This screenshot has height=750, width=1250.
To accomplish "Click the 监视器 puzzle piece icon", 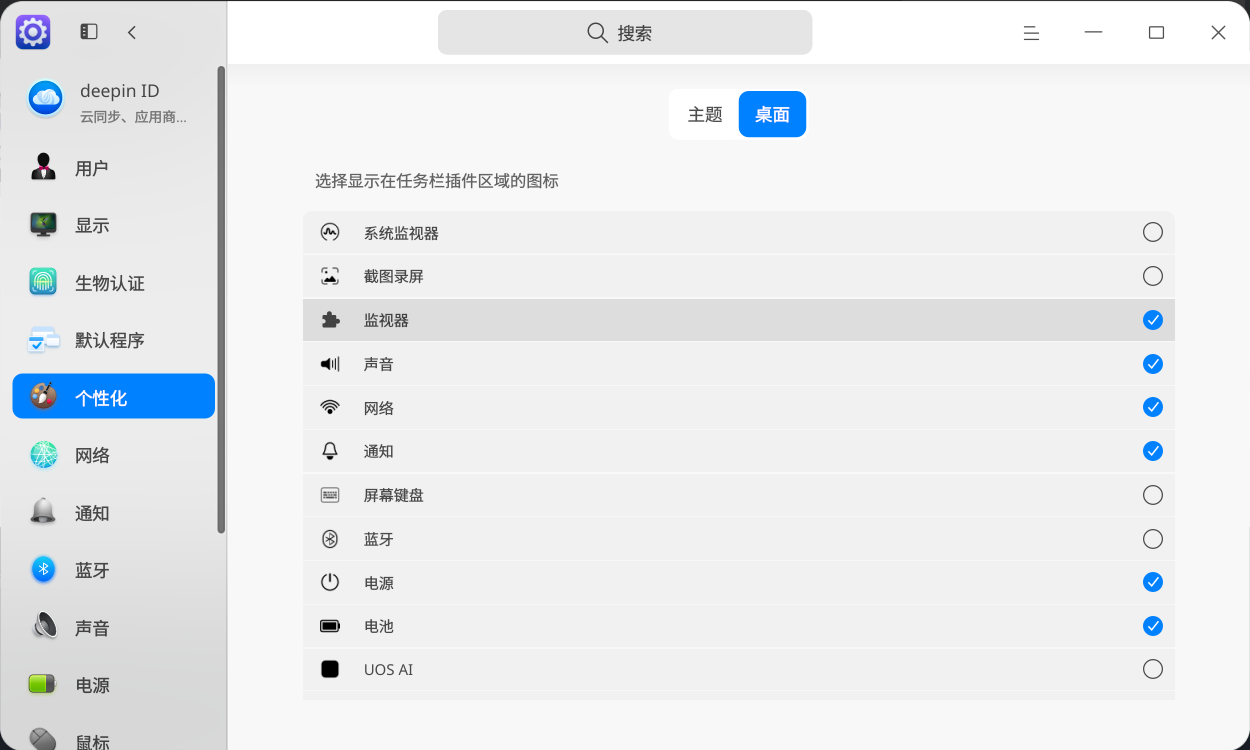I will tap(330, 320).
